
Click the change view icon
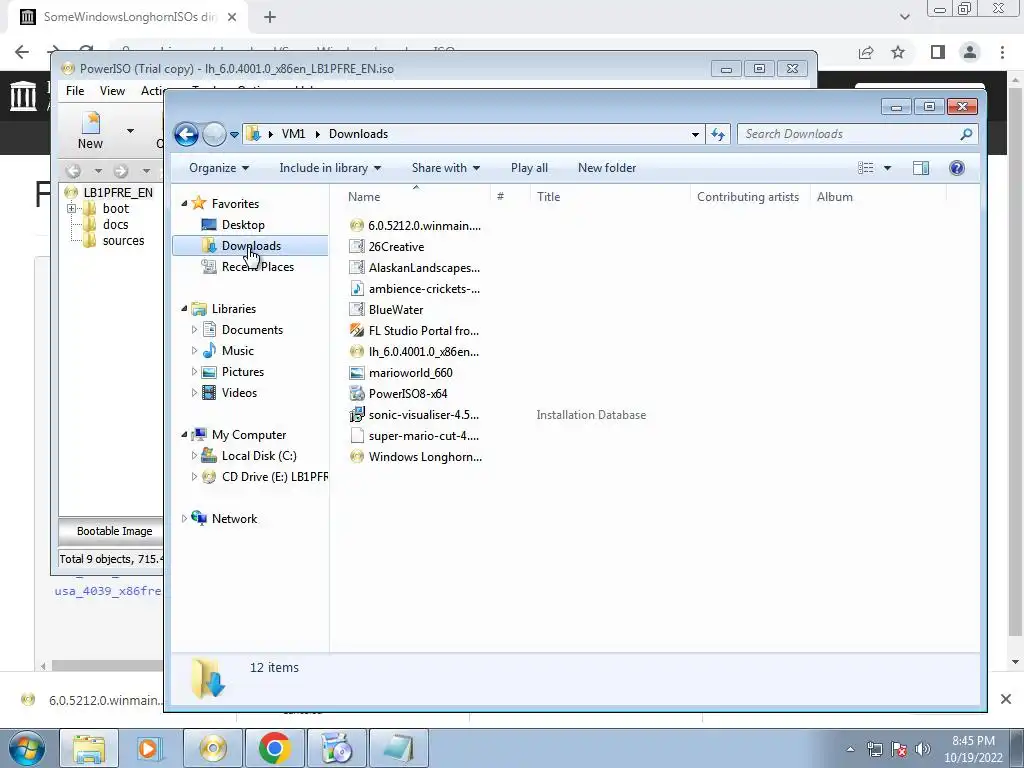866,168
